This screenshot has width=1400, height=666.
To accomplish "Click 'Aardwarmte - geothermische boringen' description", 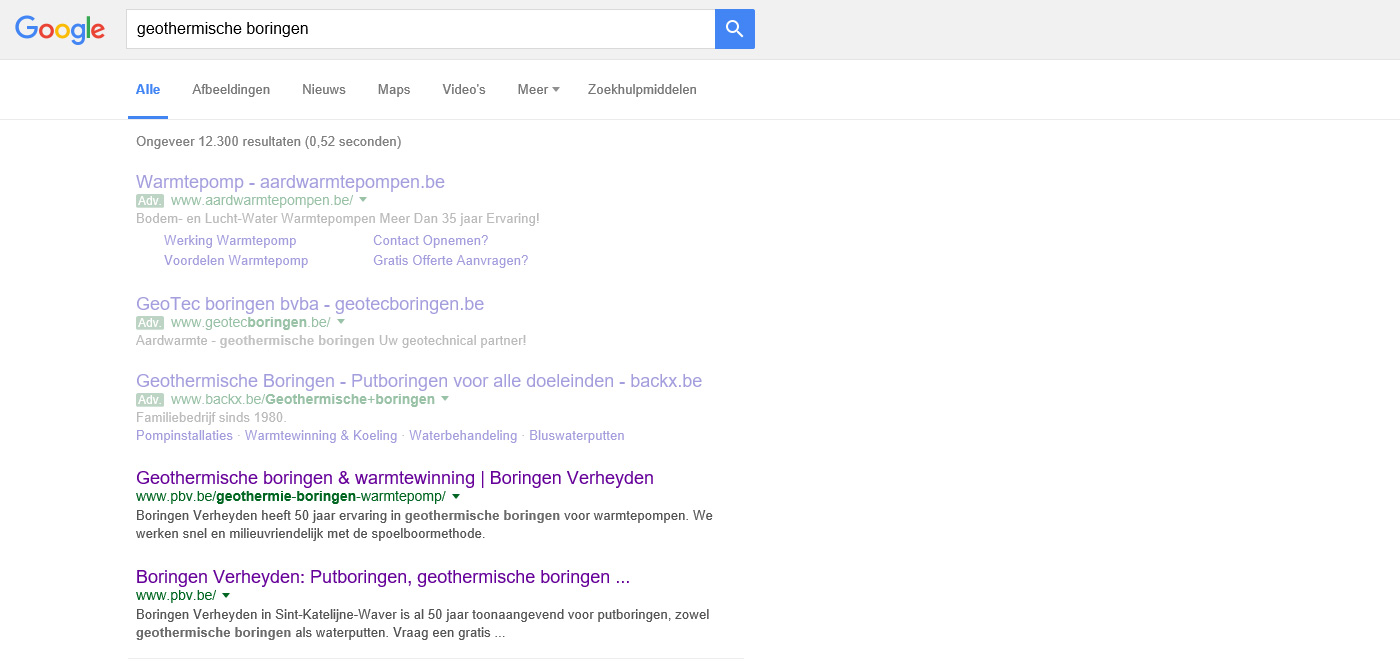I will [x=331, y=341].
